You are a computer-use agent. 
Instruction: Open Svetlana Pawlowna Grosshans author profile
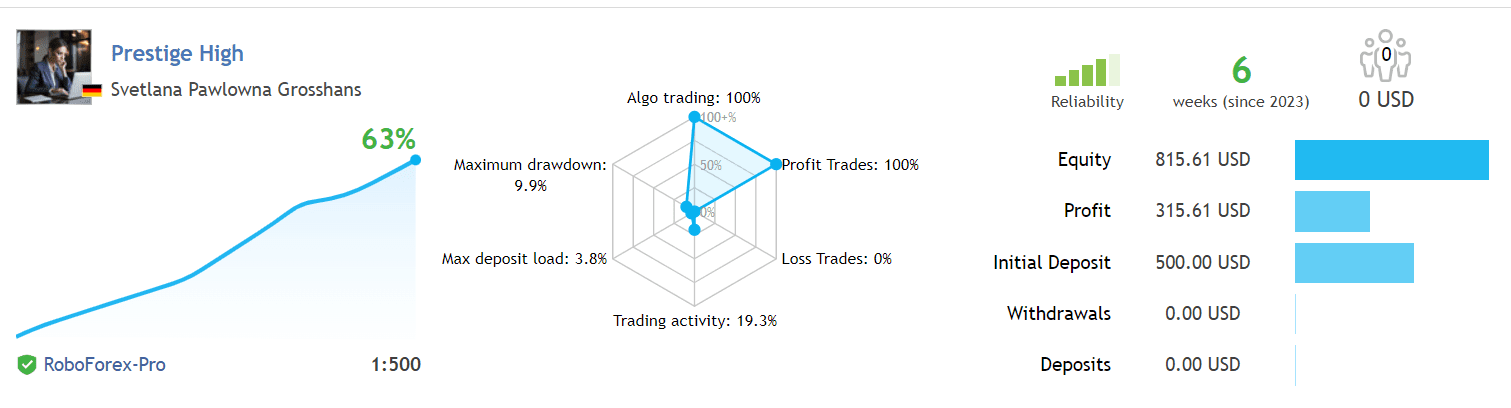[236, 89]
